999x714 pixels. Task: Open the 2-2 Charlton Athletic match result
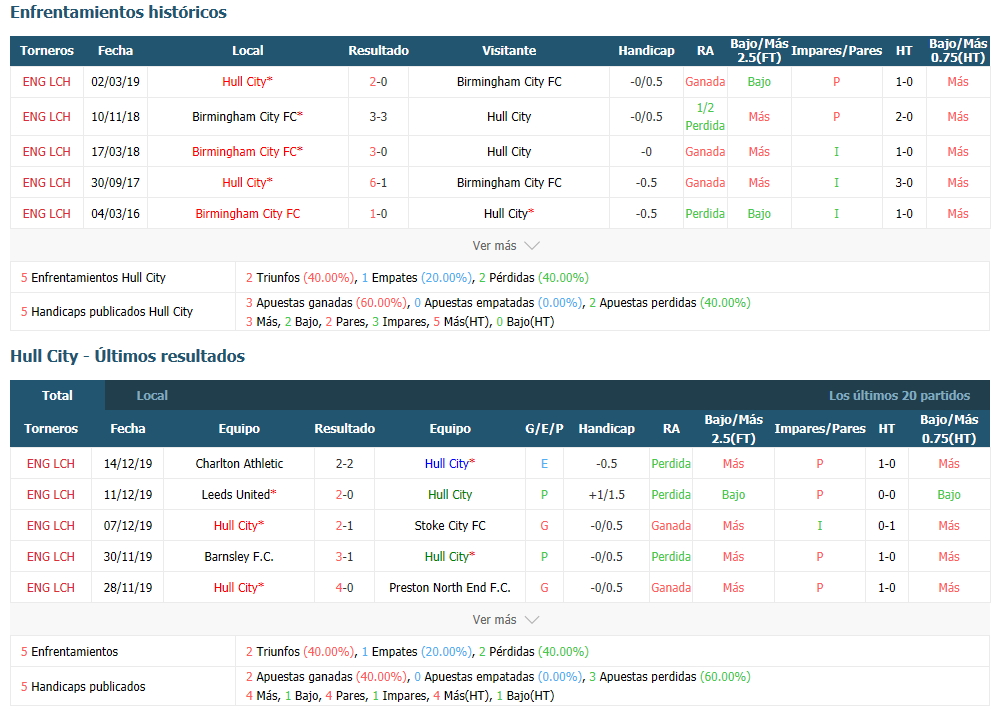[x=344, y=463]
